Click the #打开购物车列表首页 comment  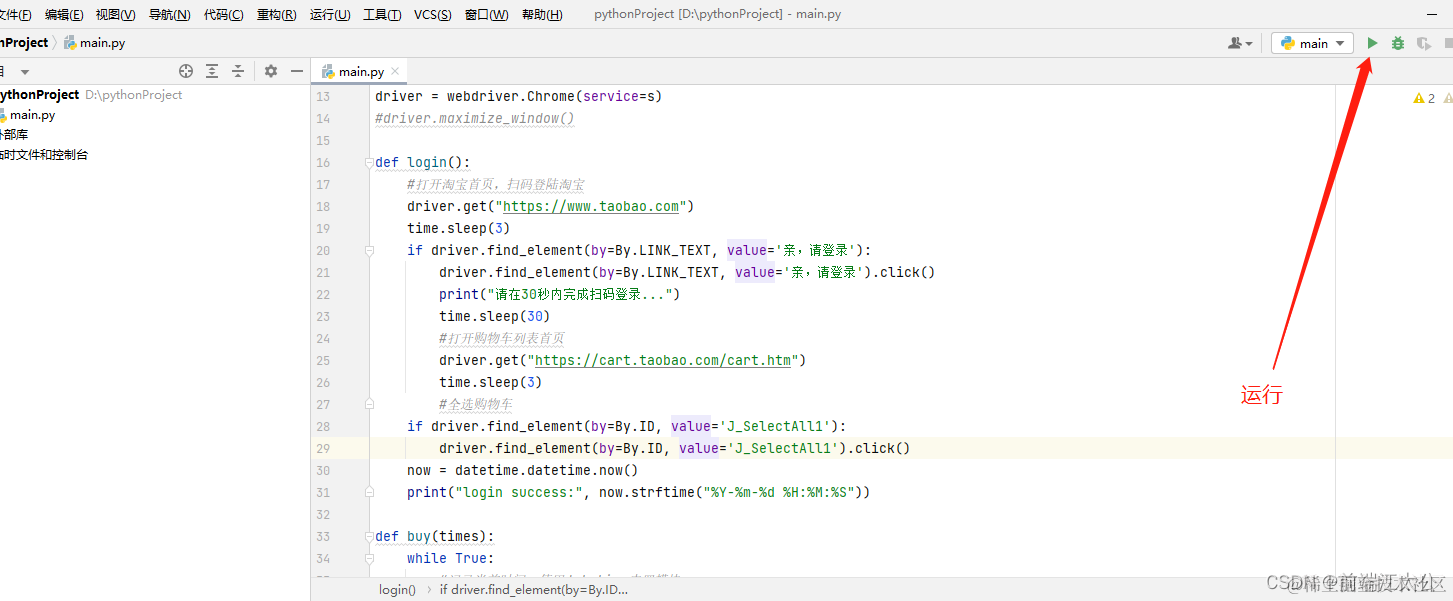(501, 339)
